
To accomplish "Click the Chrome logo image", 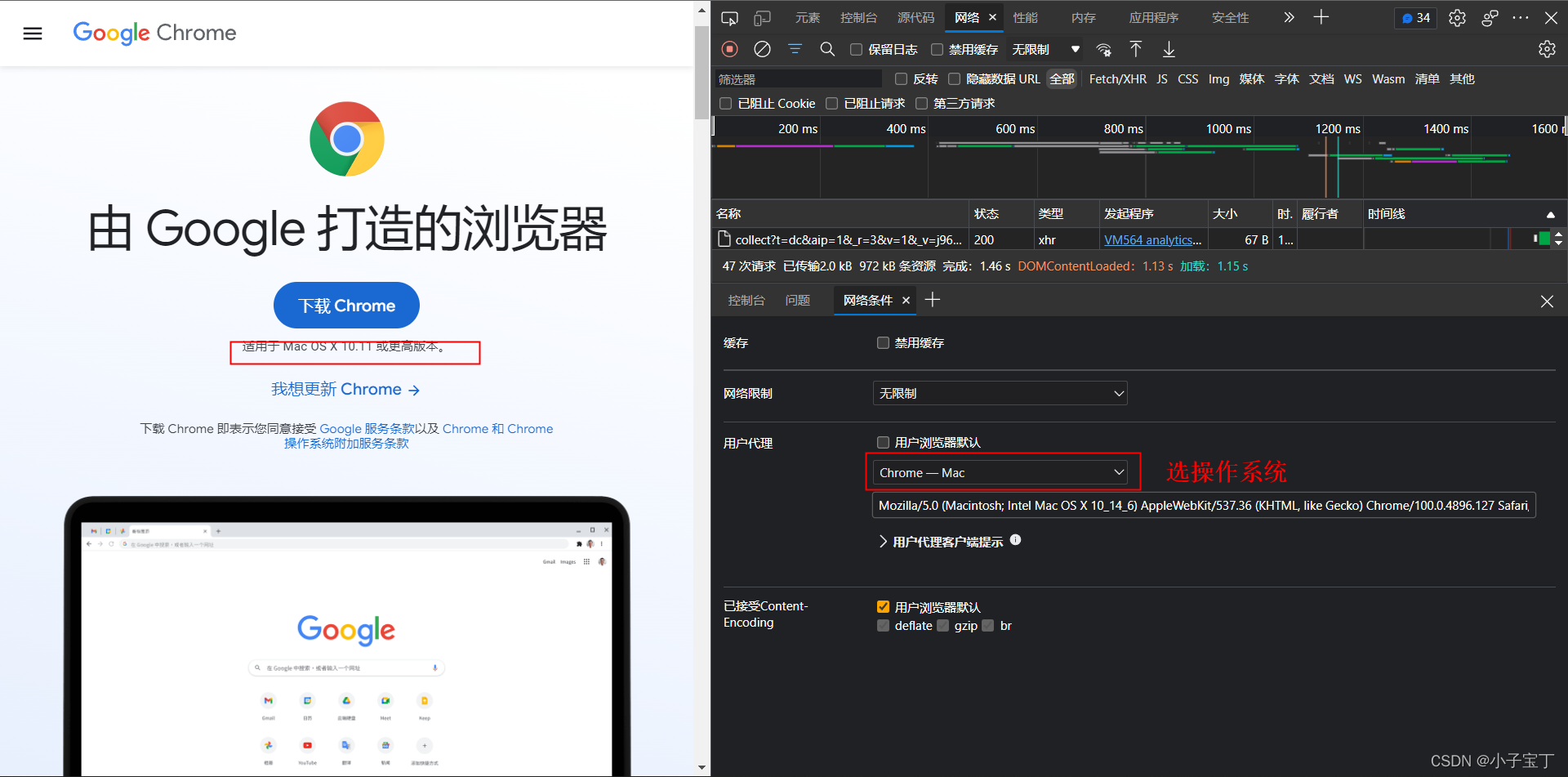I will click(347, 139).
